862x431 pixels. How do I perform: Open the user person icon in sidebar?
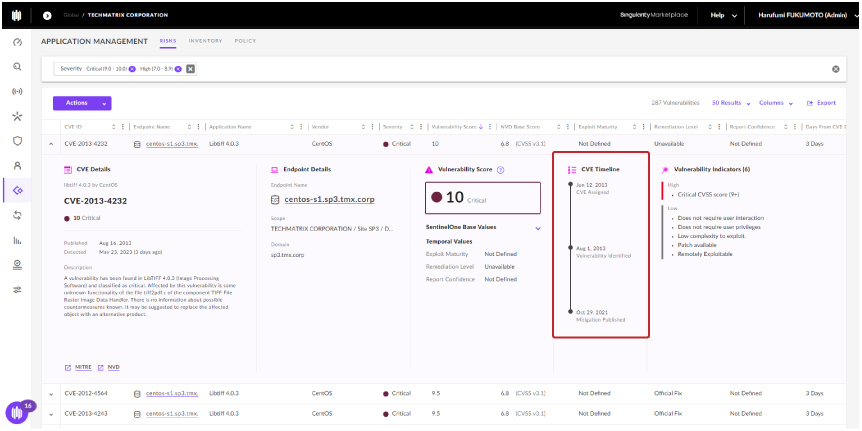coord(17,165)
